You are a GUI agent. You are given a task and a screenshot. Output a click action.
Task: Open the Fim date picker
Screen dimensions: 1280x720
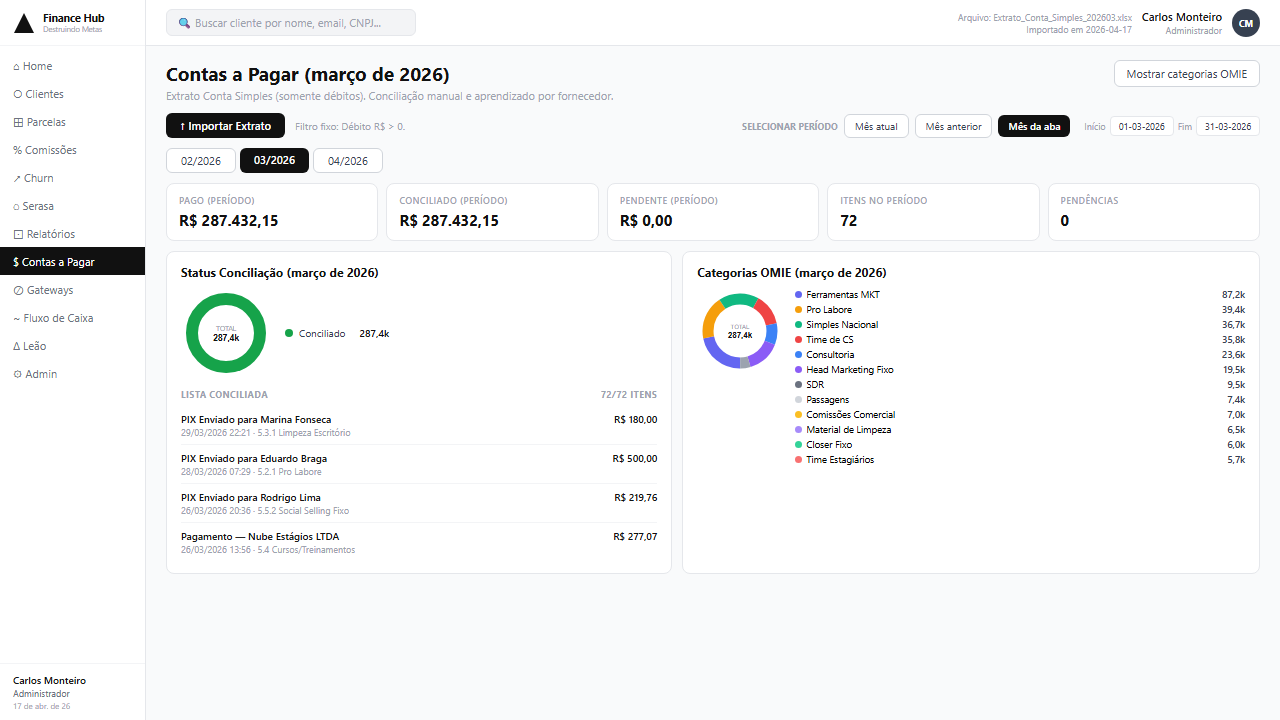(1227, 126)
